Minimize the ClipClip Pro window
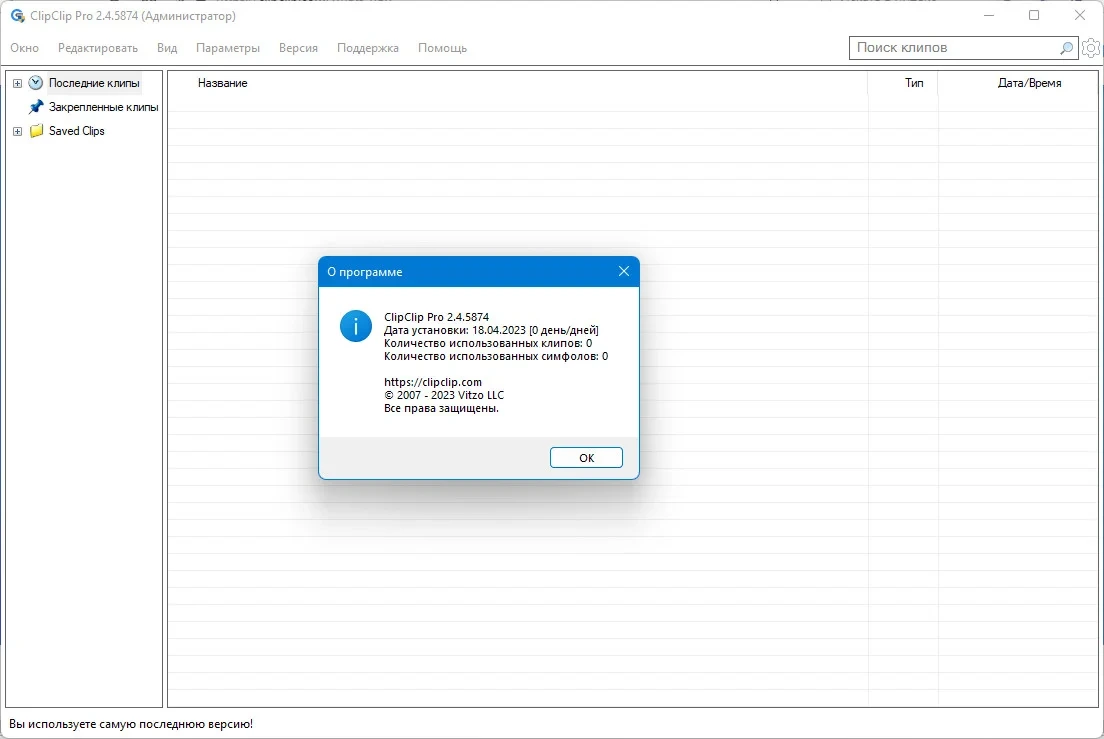Viewport: 1104px width, 739px height. pyautogui.click(x=989, y=15)
